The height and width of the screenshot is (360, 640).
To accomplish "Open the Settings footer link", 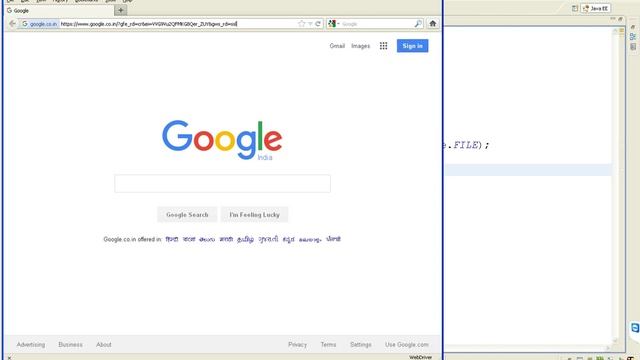I will pyautogui.click(x=361, y=344).
